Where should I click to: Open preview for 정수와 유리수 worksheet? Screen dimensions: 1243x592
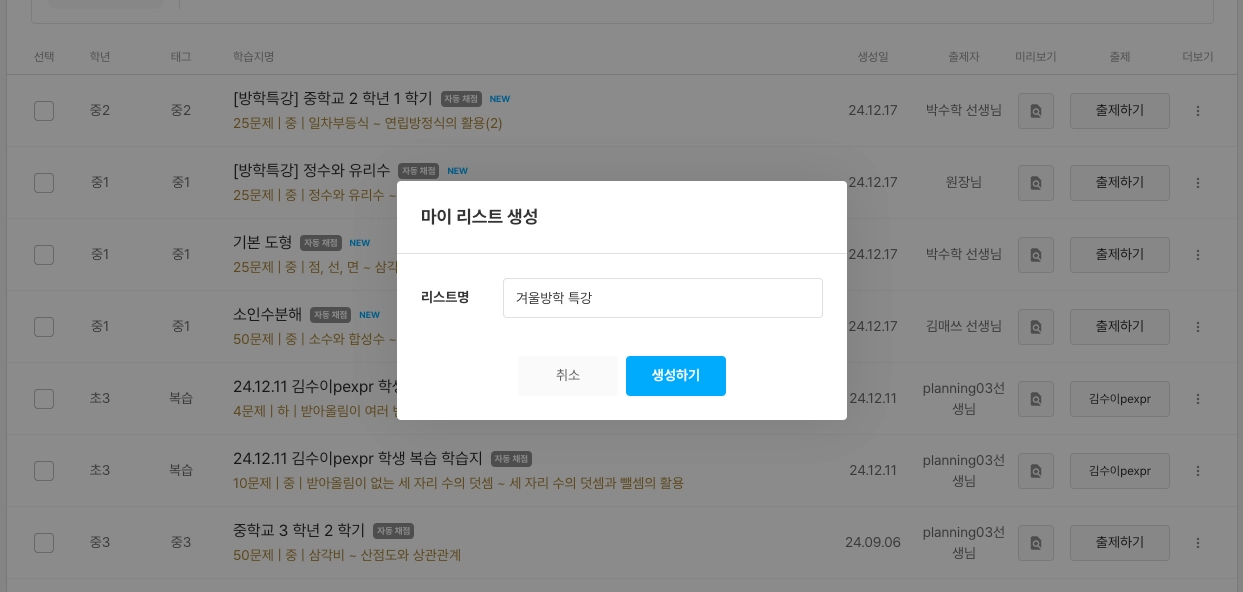1036,183
